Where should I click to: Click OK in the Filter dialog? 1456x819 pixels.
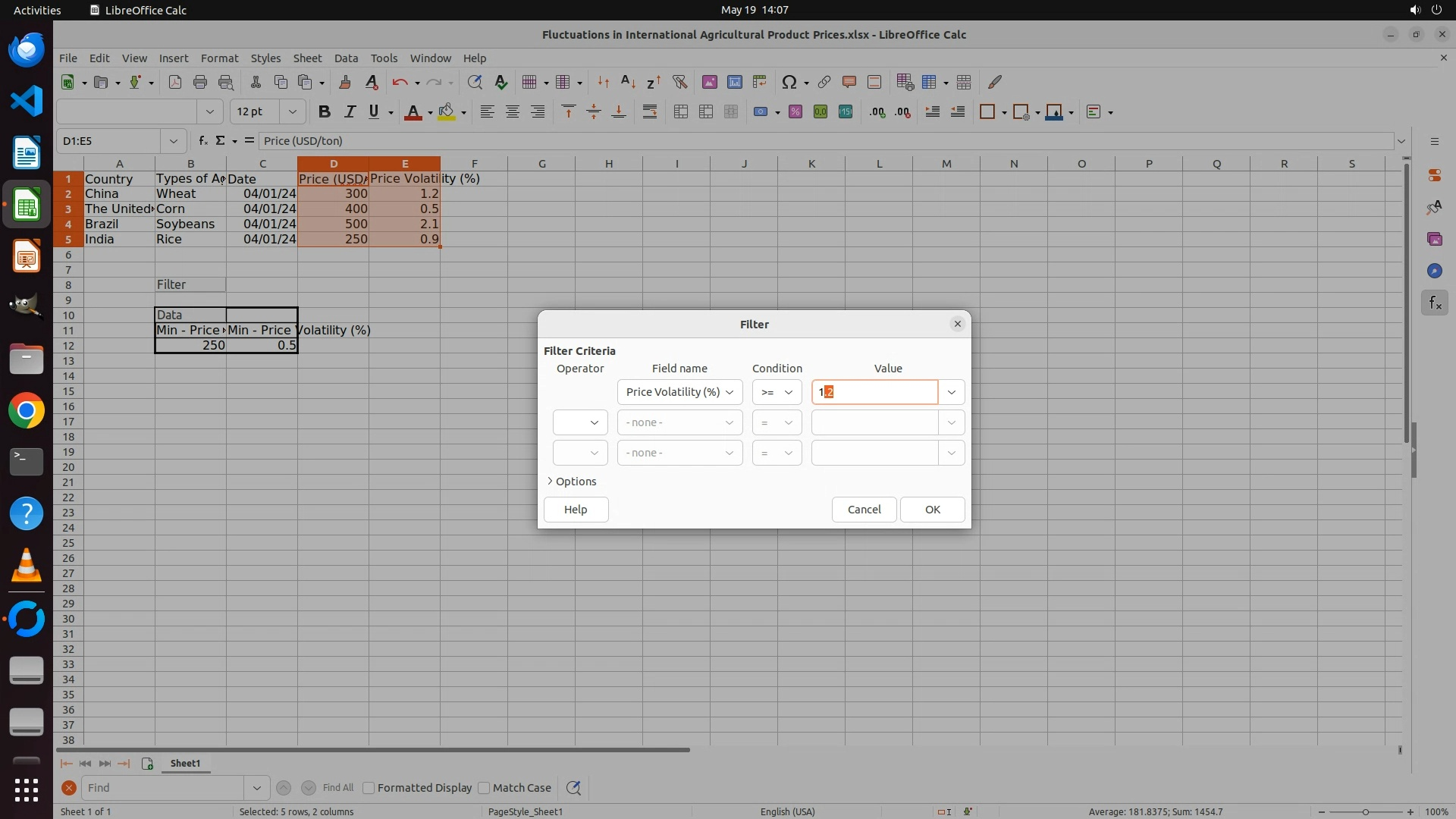(x=932, y=510)
